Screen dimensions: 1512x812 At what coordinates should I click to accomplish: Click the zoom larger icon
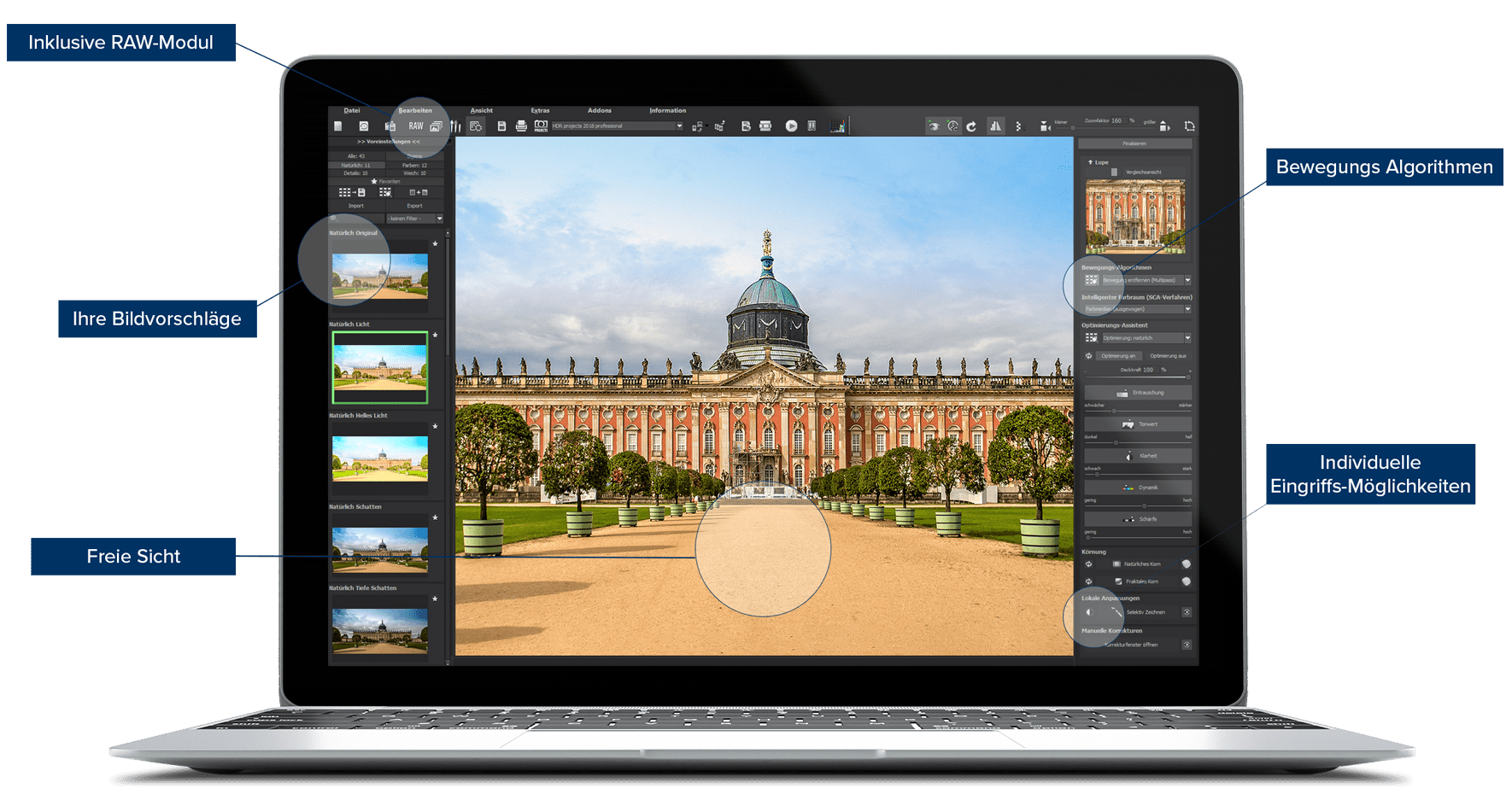click(x=1164, y=126)
